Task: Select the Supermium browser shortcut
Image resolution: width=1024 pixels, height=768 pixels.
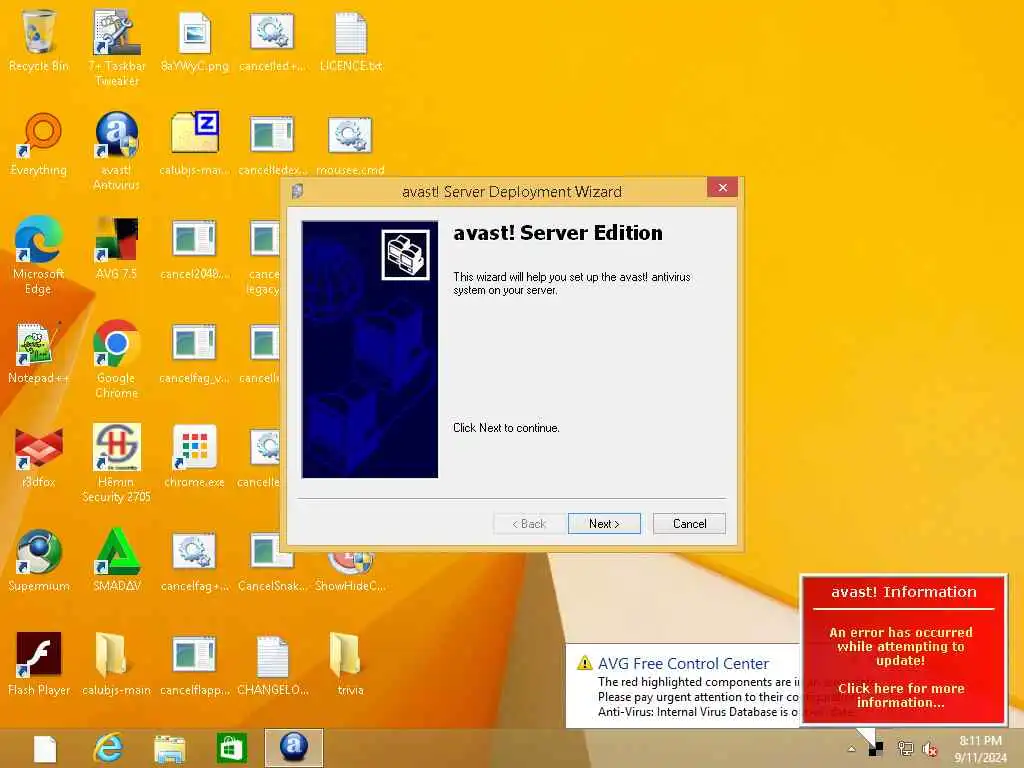Action: (x=39, y=560)
